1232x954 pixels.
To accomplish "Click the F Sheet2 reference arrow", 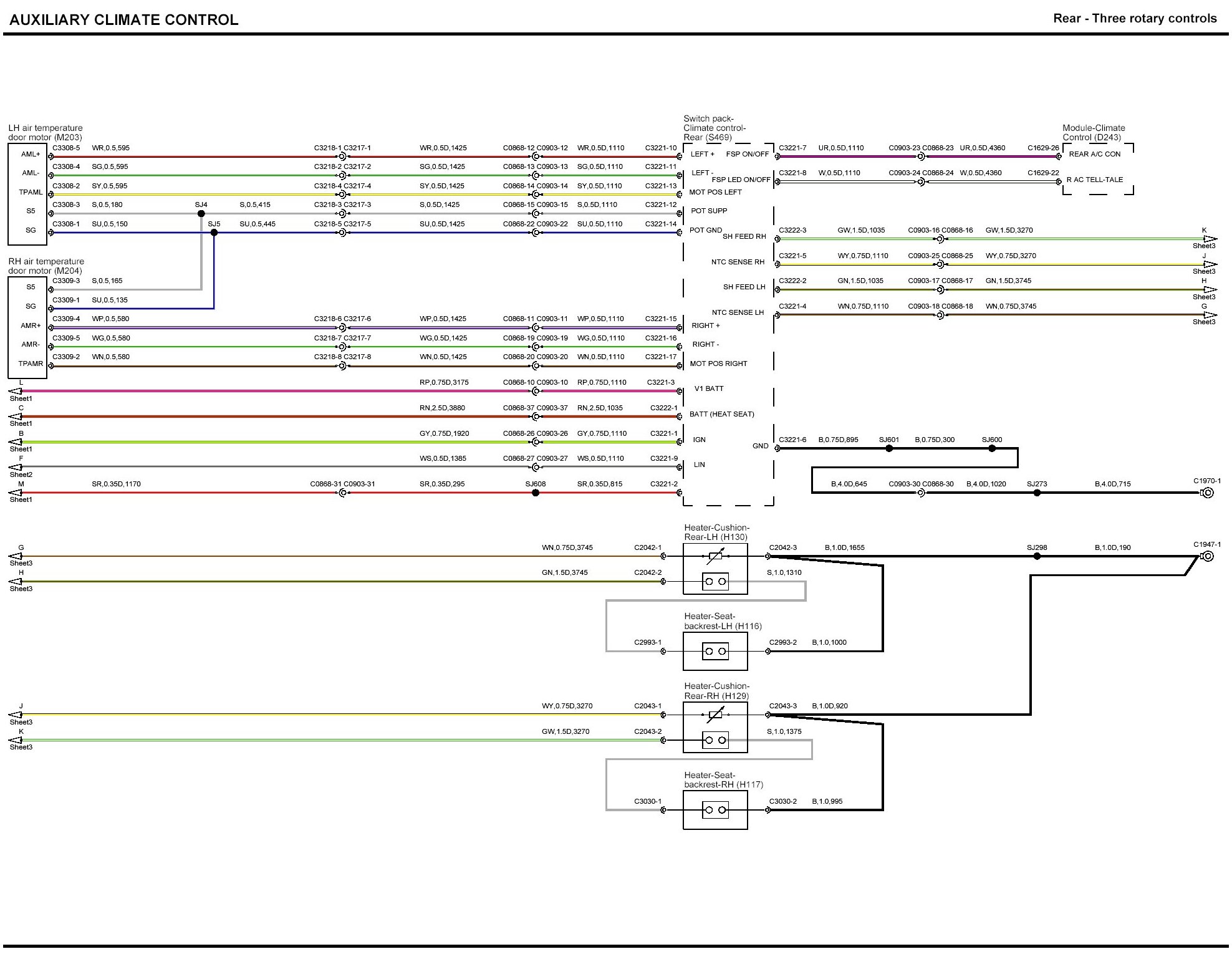I will tap(15, 467).
